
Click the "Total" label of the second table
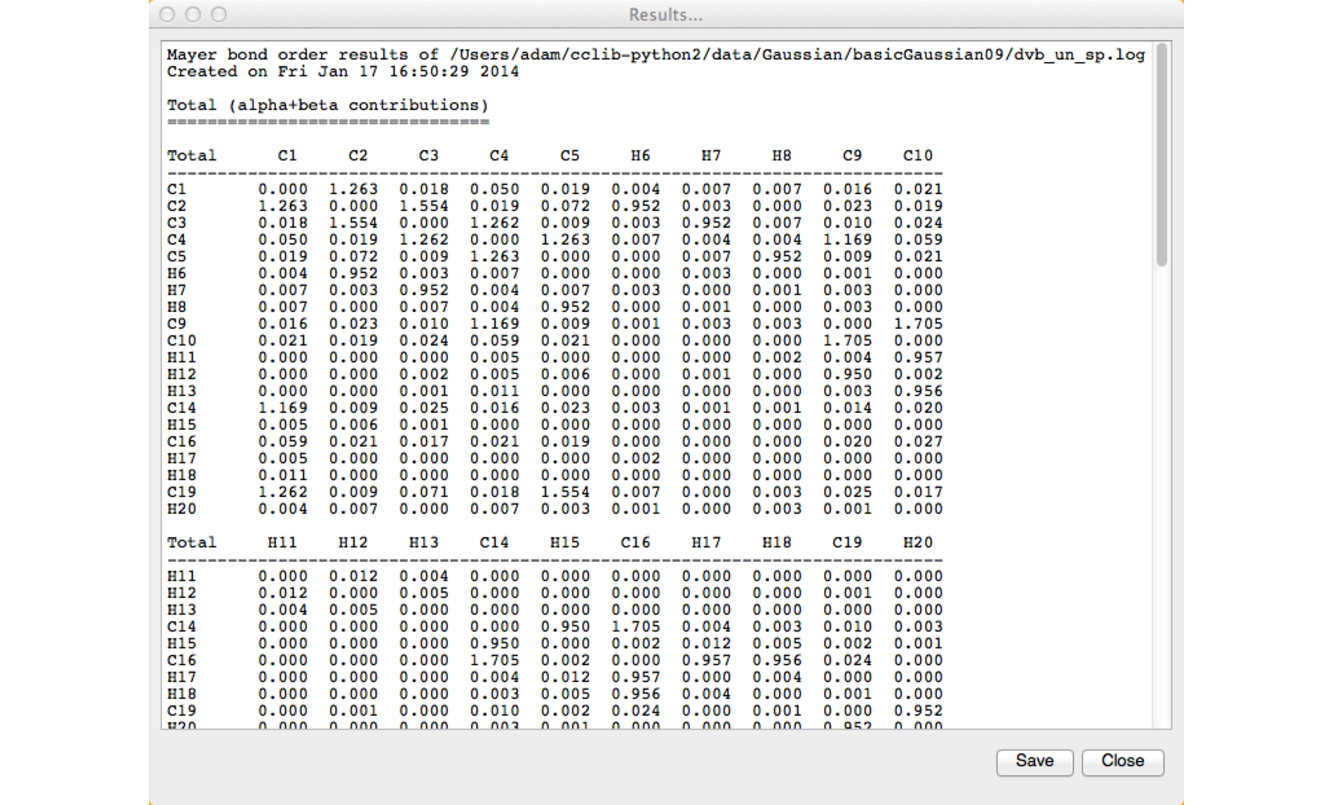pyautogui.click(x=192, y=543)
